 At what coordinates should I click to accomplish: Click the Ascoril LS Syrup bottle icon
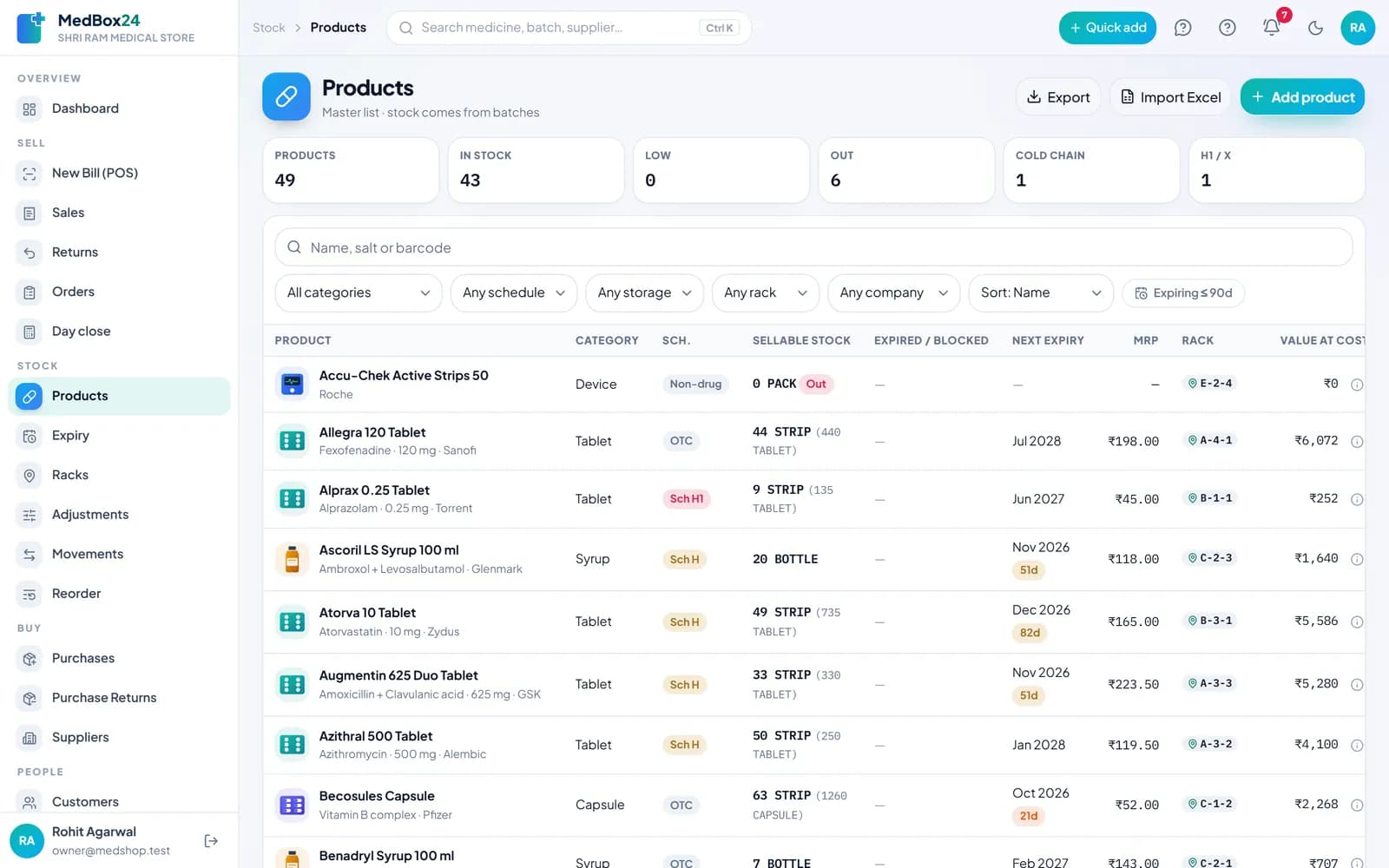293,559
